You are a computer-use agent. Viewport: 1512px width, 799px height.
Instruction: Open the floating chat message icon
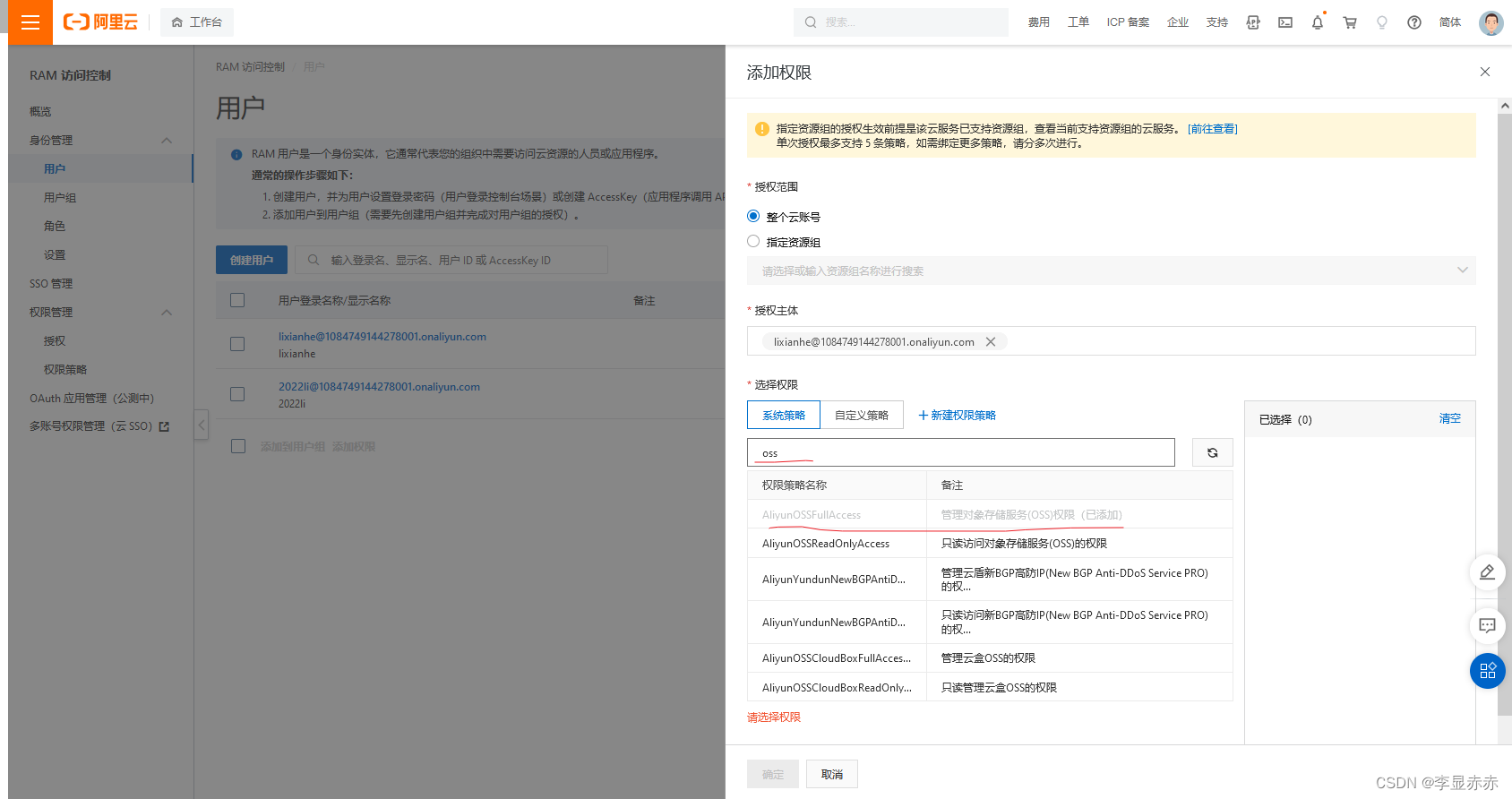pyautogui.click(x=1487, y=625)
